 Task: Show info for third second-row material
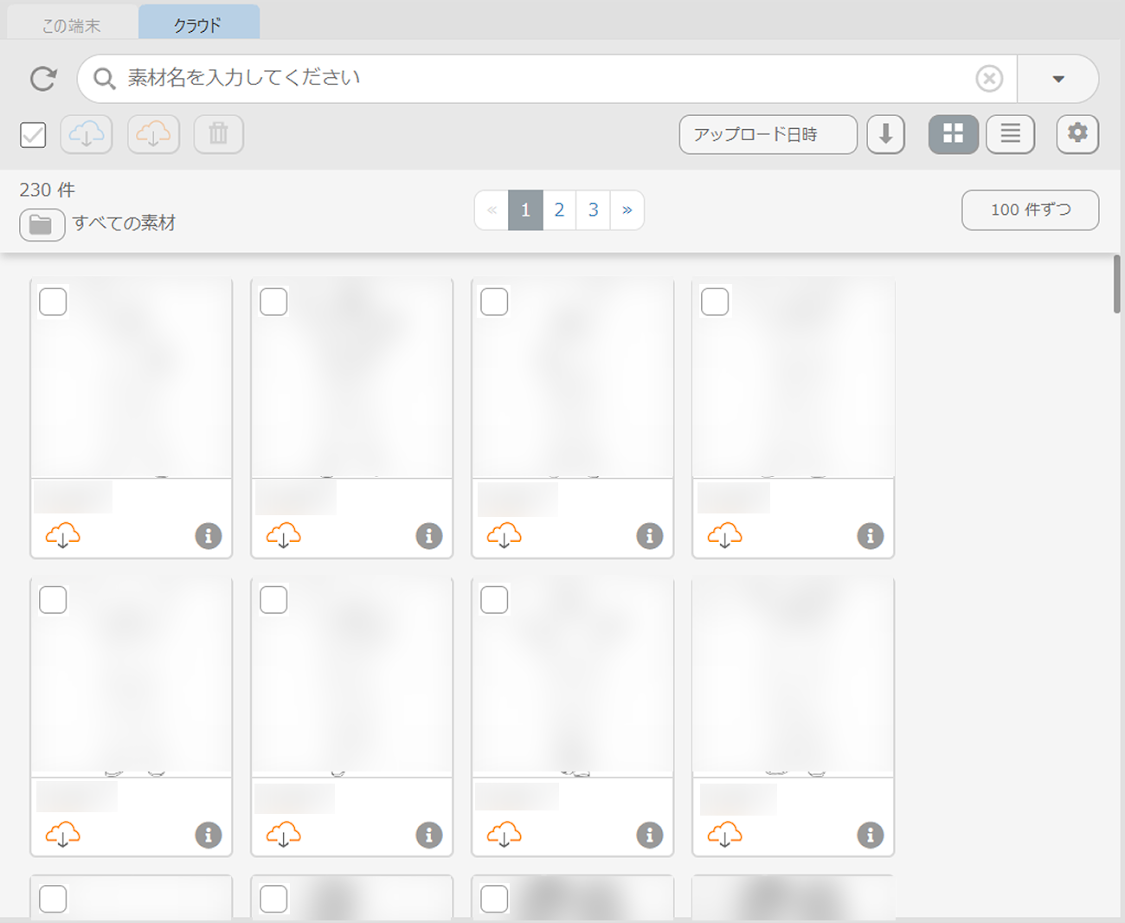click(649, 835)
